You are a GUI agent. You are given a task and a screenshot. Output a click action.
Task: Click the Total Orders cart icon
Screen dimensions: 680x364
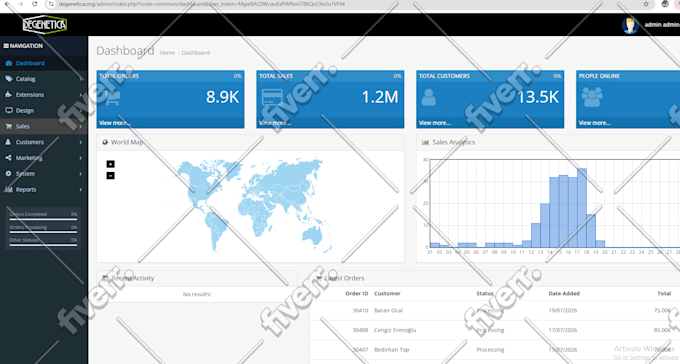(x=112, y=98)
